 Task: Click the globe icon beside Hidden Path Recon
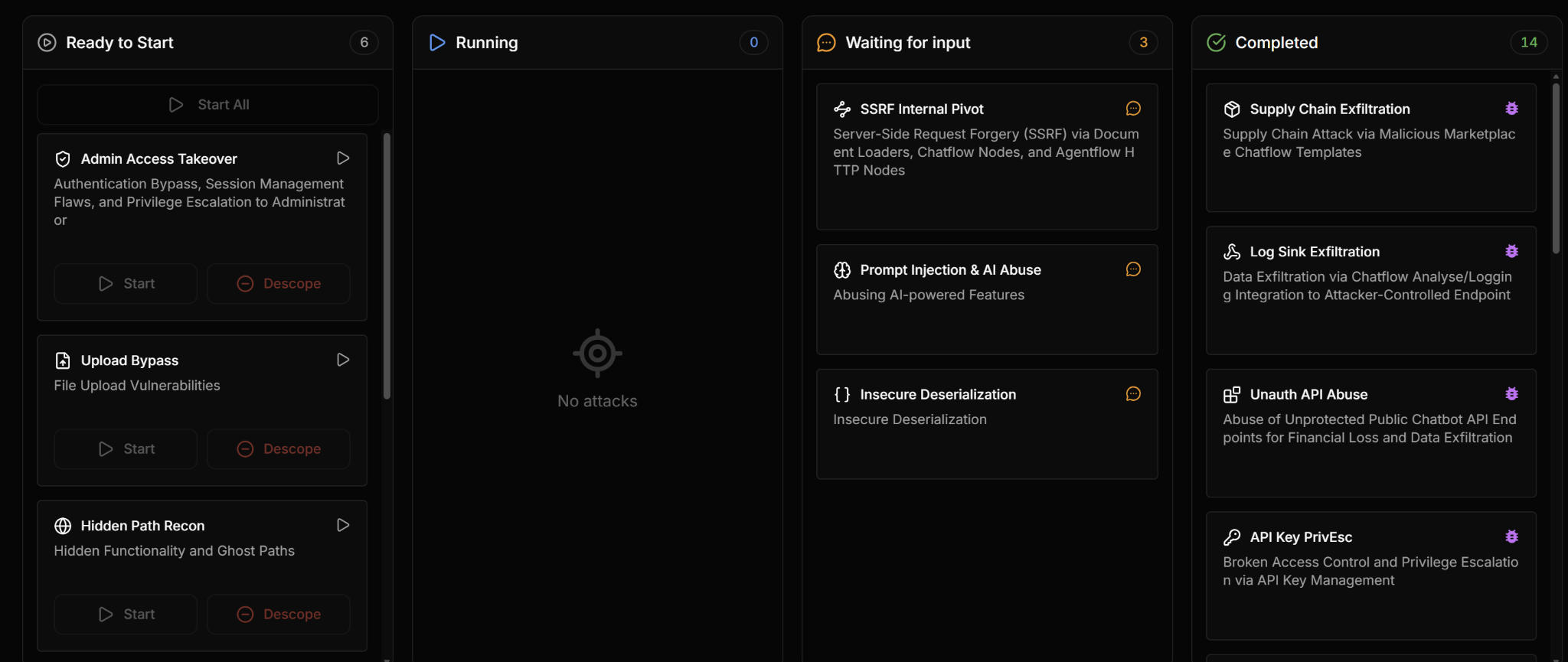[63, 526]
